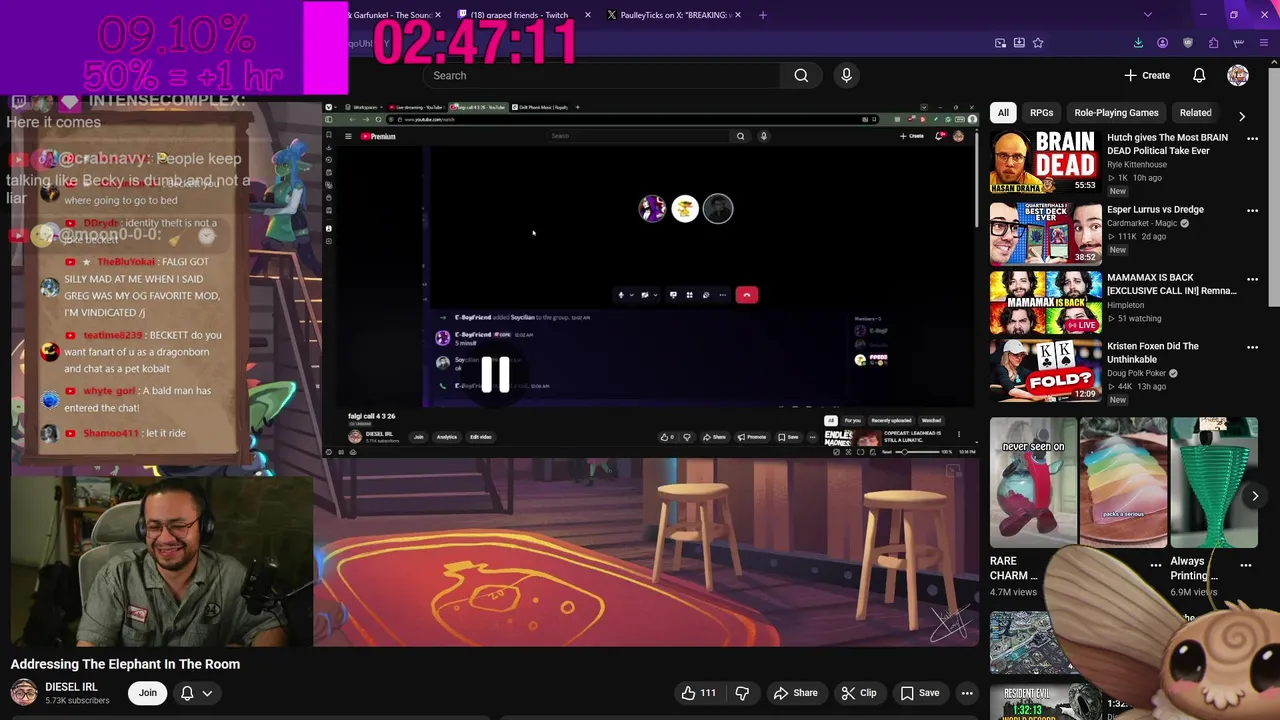The height and width of the screenshot is (720, 1280).
Task: Open options menu for MAMAMAX IS BACK video
Action: (x=1252, y=279)
